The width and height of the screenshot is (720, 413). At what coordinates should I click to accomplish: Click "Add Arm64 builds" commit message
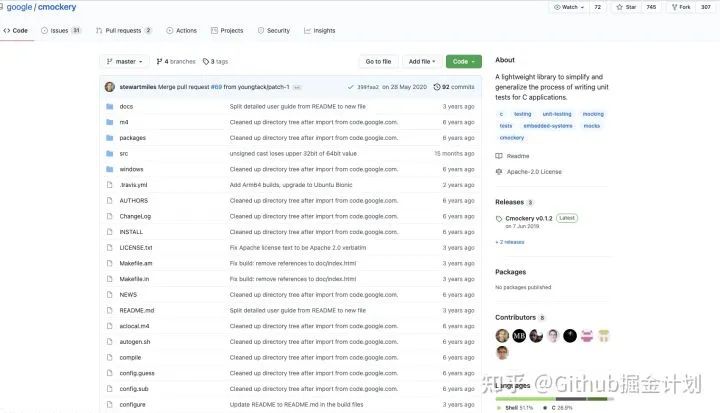pyautogui.click(x=291, y=185)
